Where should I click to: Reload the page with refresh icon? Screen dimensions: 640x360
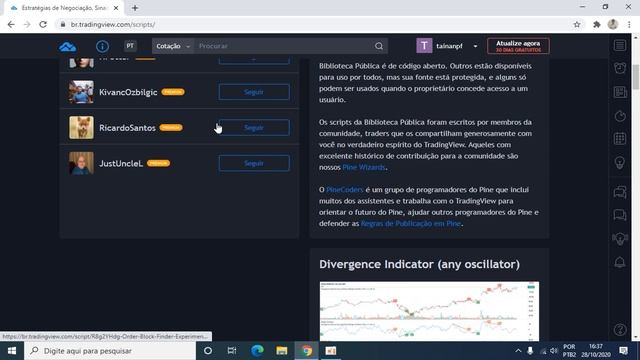[x=43, y=24]
